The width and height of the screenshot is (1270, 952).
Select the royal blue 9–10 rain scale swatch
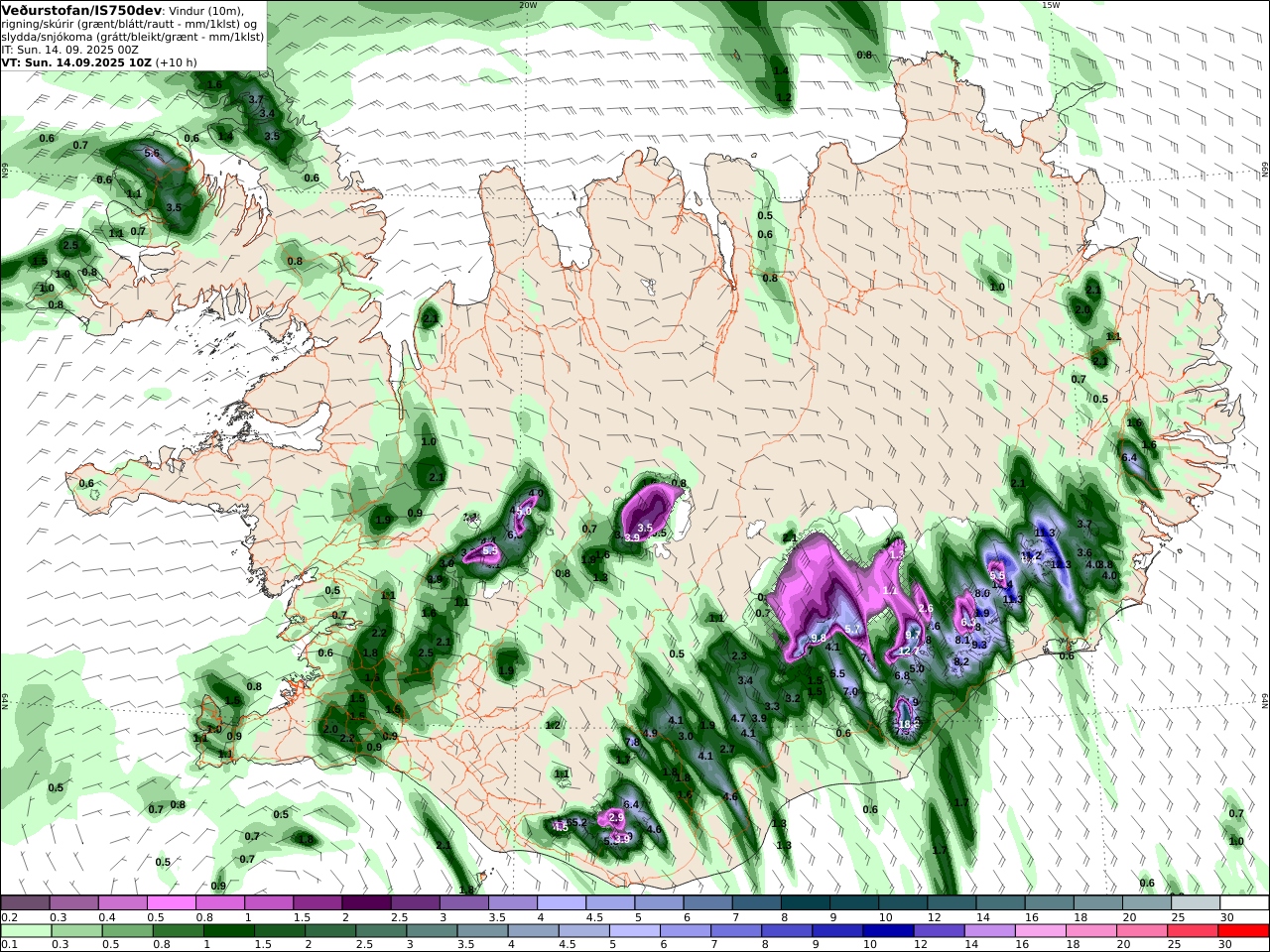pyautogui.click(x=836, y=931)
